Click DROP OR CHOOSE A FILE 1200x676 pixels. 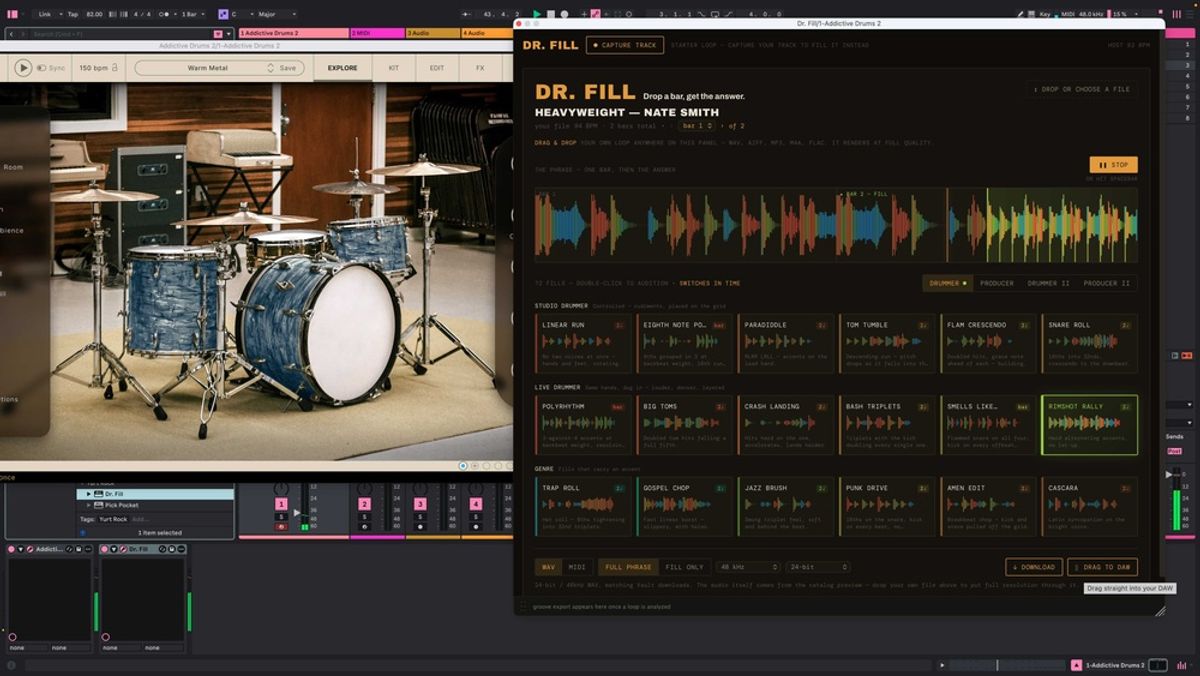click(x=1083, y=89)
